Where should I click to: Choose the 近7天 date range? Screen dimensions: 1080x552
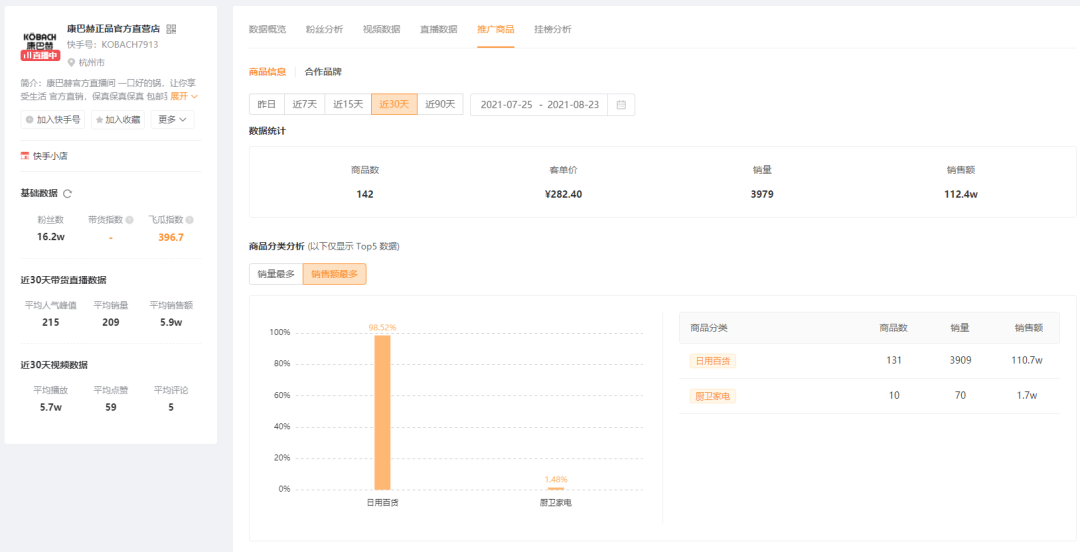point(304,104)
